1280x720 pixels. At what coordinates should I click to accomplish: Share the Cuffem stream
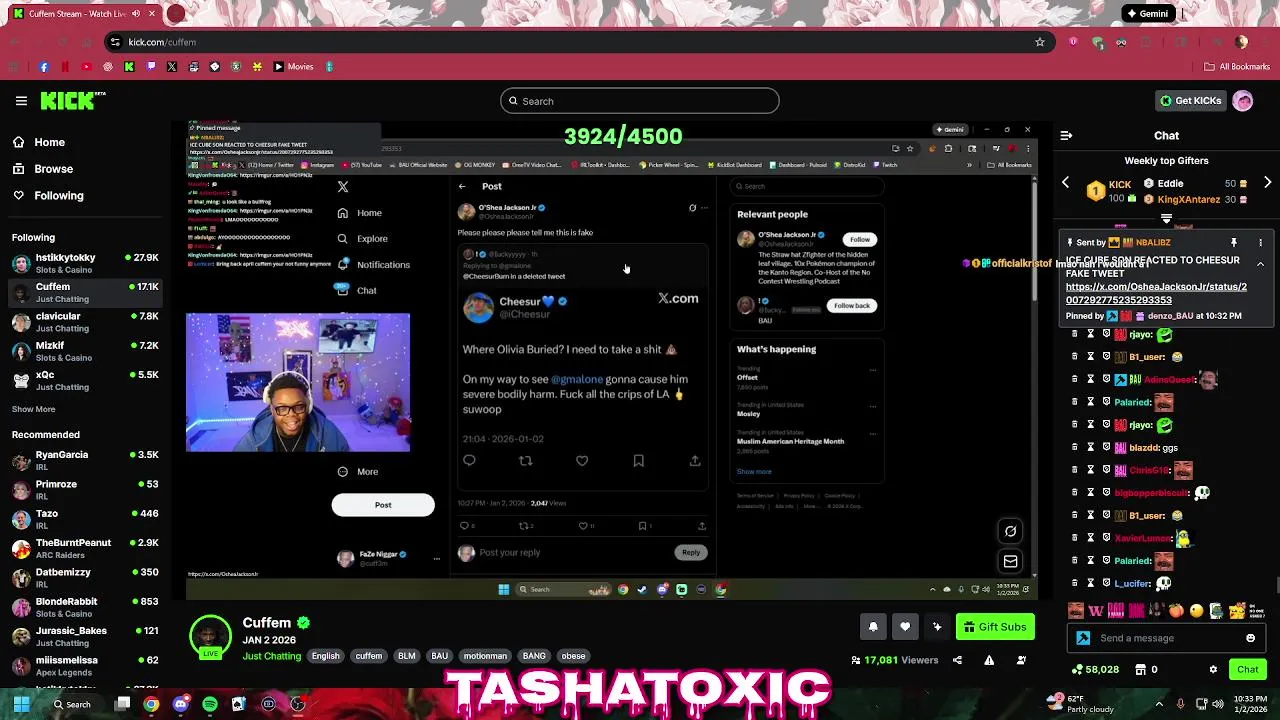957,660
